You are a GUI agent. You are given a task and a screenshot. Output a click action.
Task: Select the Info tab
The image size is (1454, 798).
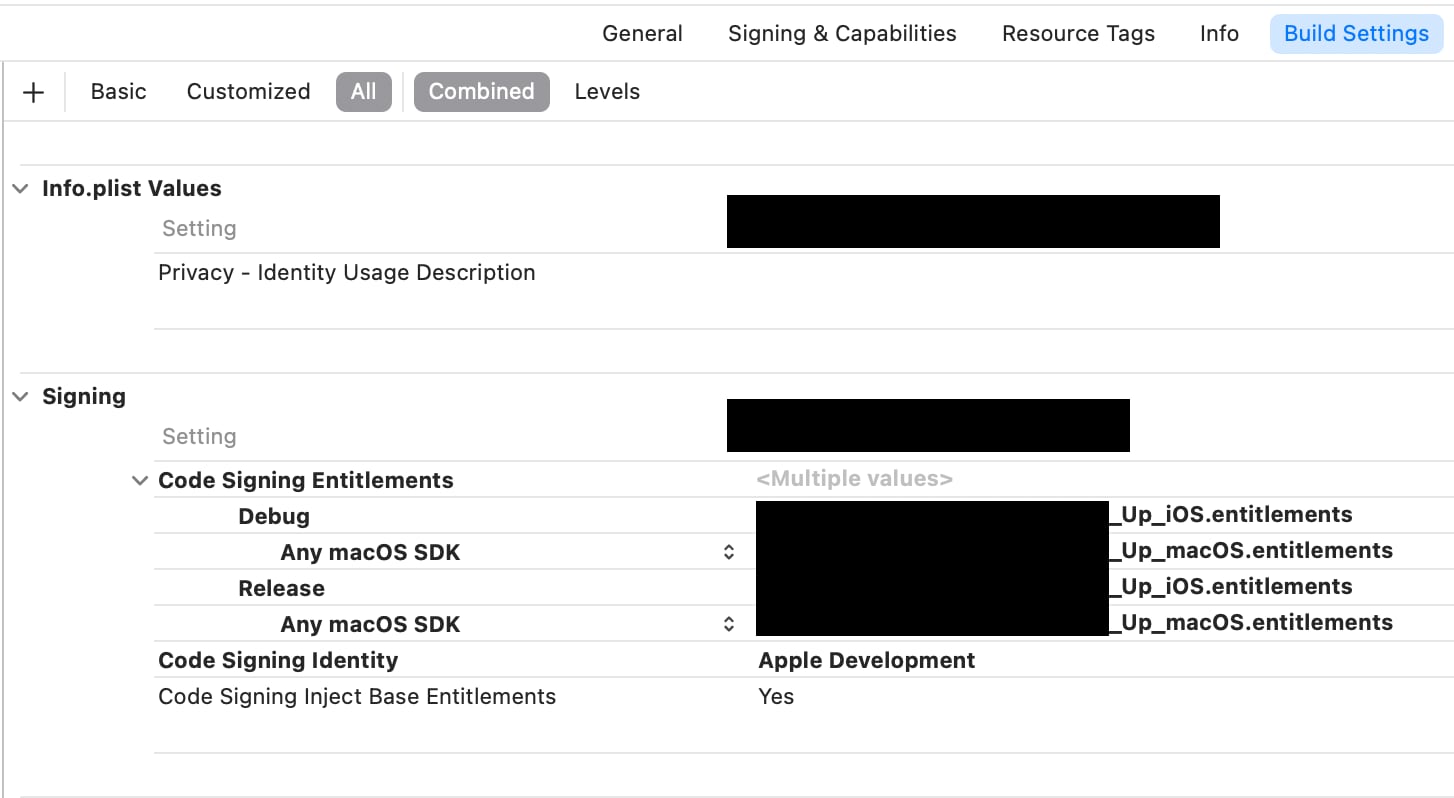[x=1219, y=34]
